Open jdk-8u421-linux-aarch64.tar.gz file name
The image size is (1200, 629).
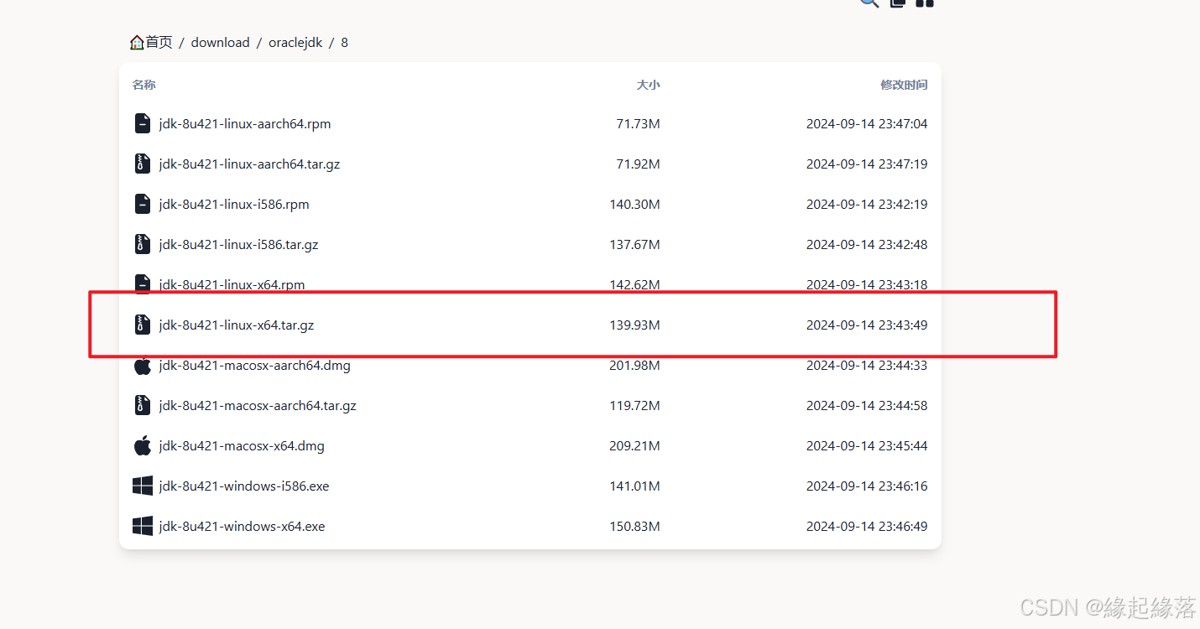point(249,164)
